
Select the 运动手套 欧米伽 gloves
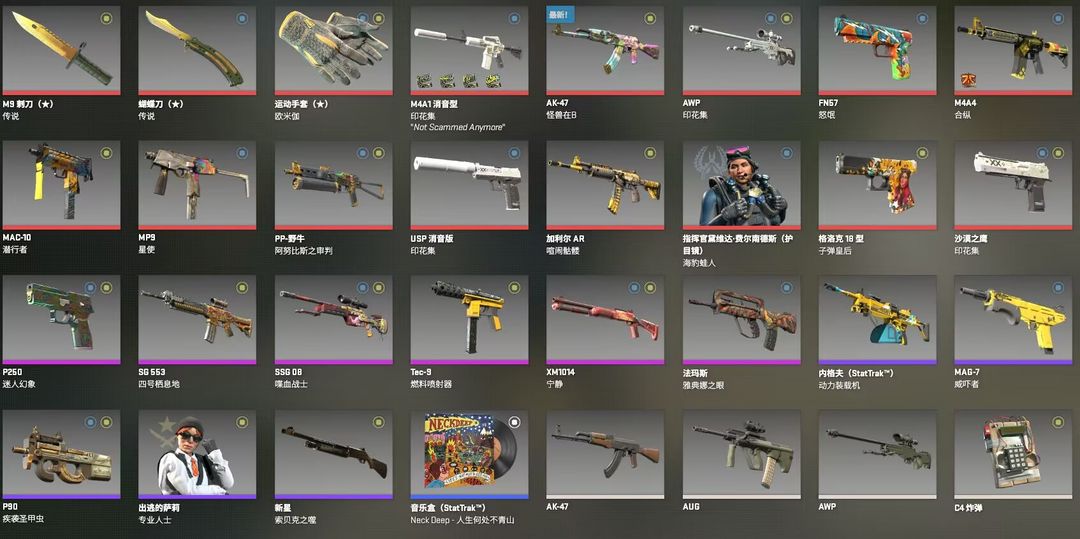[333, 50]
